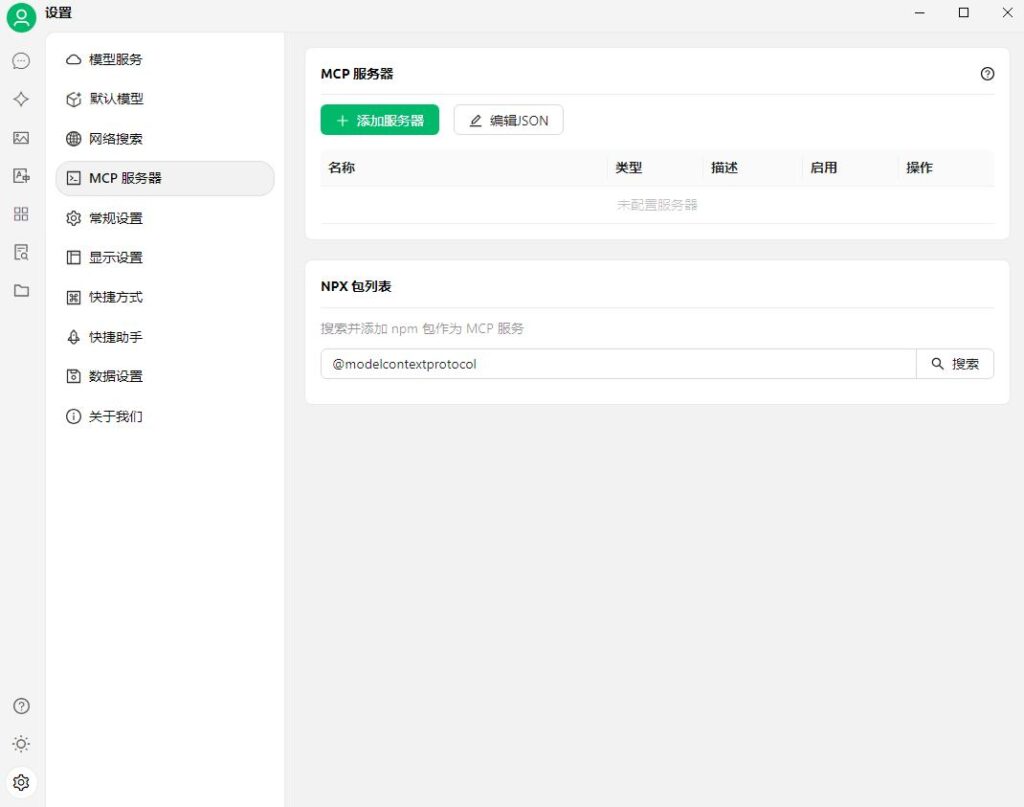Screen dimensions: 1024x807
Task: Click the MCP servers help question icon
Action: (987, 74)
